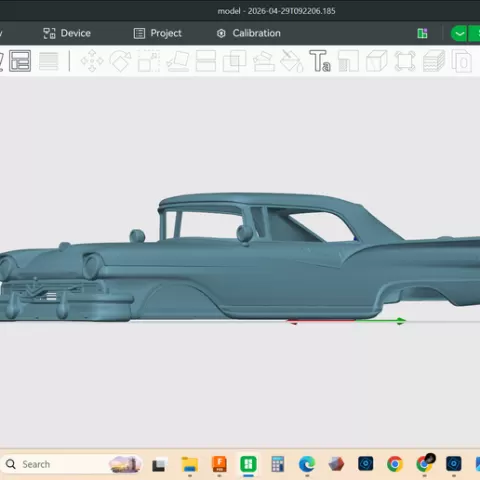480x480 pixels.
Task: Switch to the Project tab
Action: (x=158, y=33)
